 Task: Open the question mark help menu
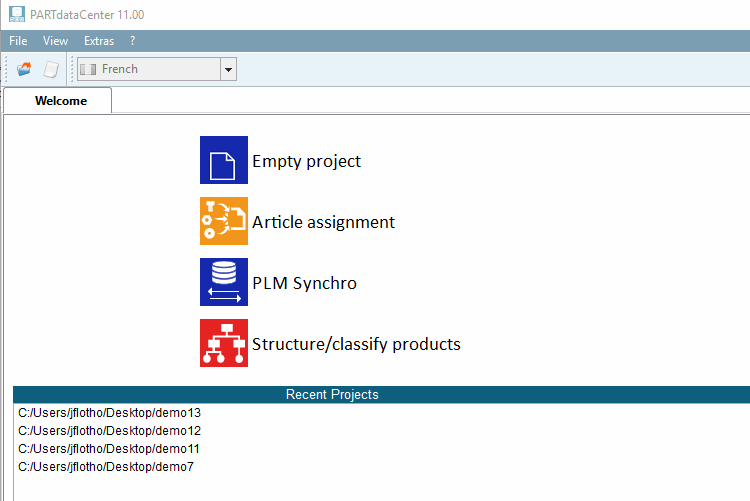click(133, 41)
